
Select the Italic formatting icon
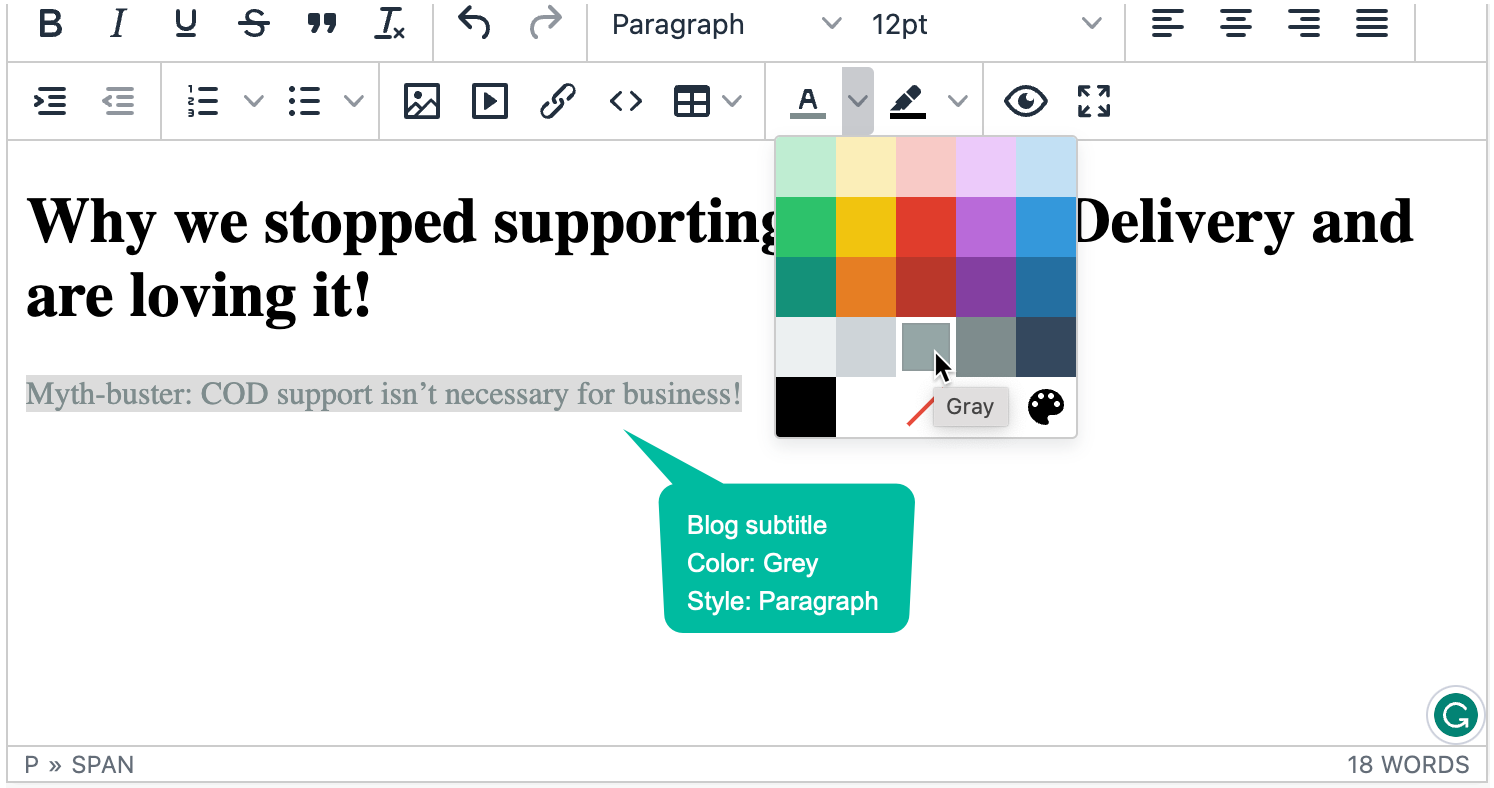[x=117, y=25]
